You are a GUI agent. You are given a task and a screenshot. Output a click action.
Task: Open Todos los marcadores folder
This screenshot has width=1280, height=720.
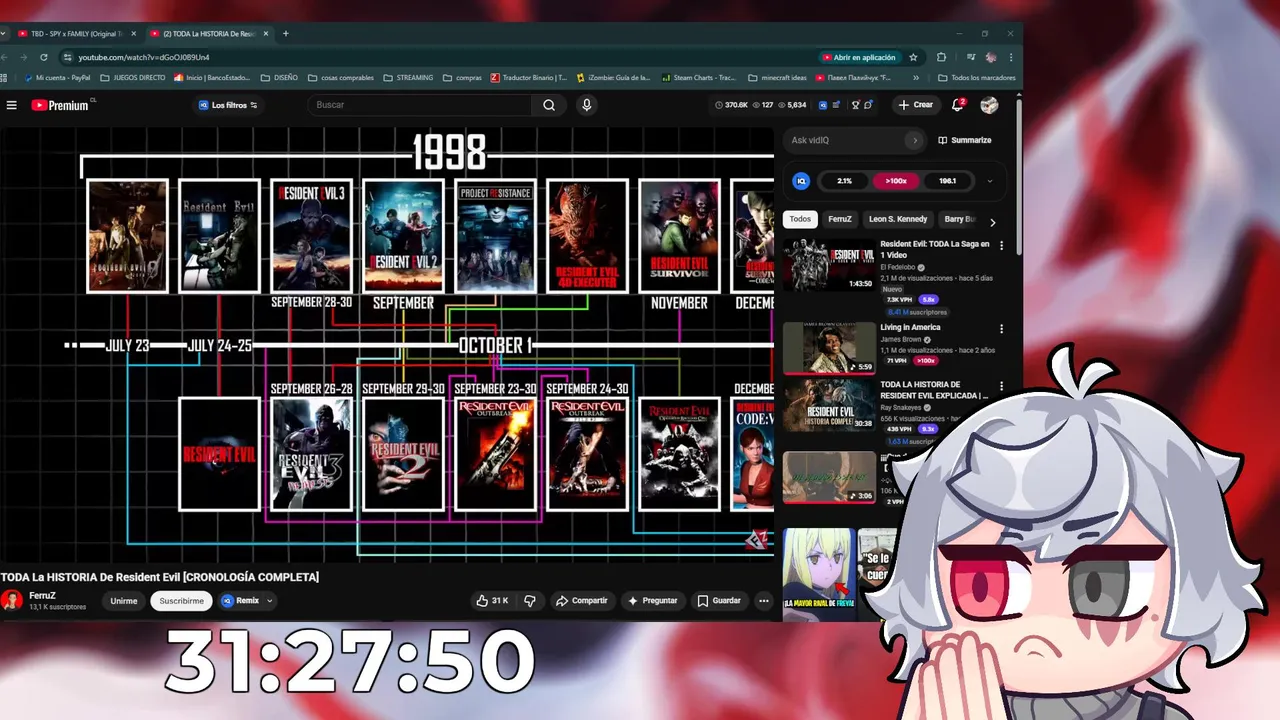click(x=977, y=77)
